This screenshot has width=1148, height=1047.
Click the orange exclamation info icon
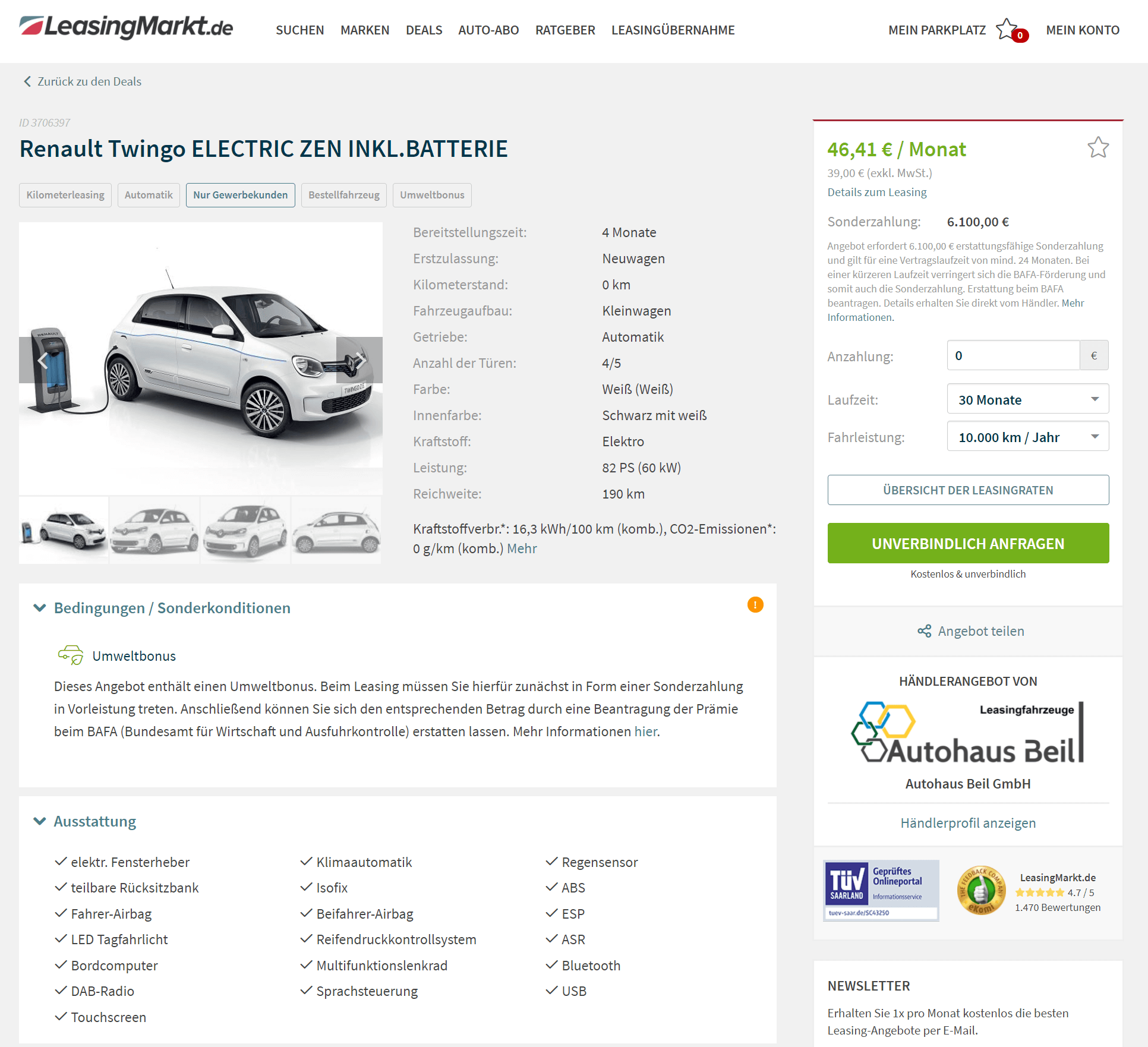(x=755, y=605)
